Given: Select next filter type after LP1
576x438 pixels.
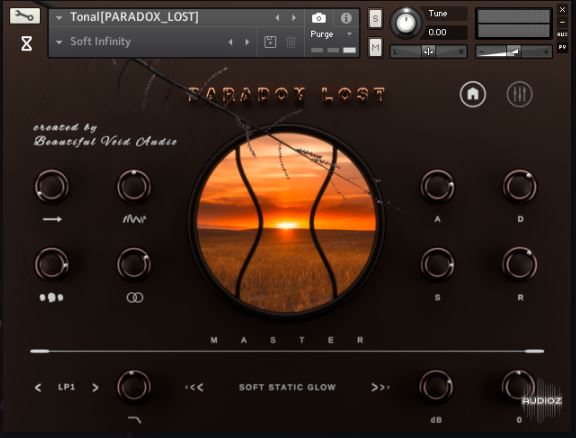Looking at the screenshot, I should click(95, 387).
